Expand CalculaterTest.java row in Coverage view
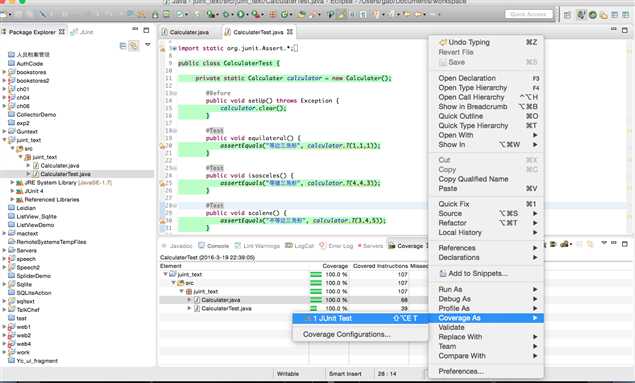The image size is (635, 383). click(x=189, y=309)
